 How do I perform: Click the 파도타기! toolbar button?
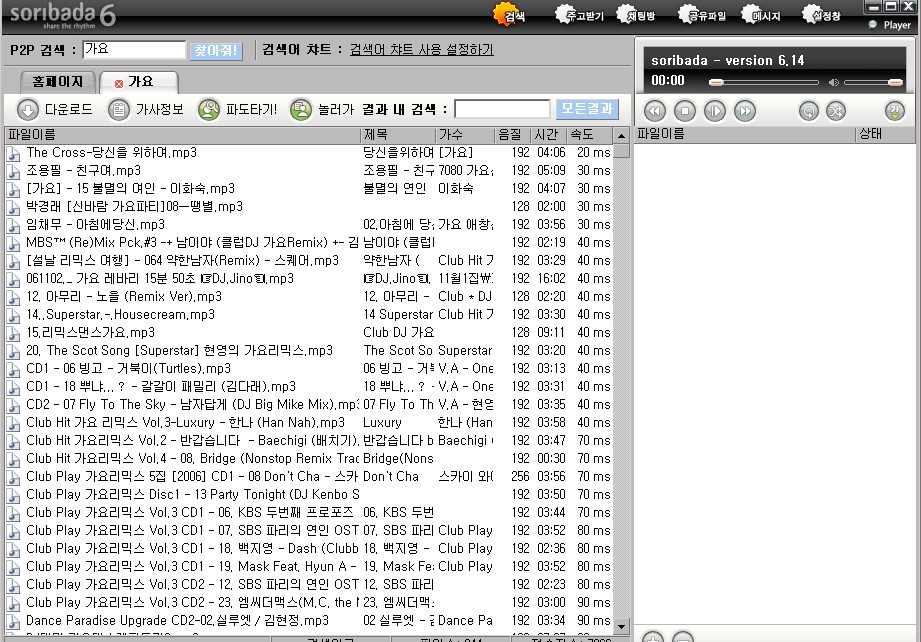(237, 109)
